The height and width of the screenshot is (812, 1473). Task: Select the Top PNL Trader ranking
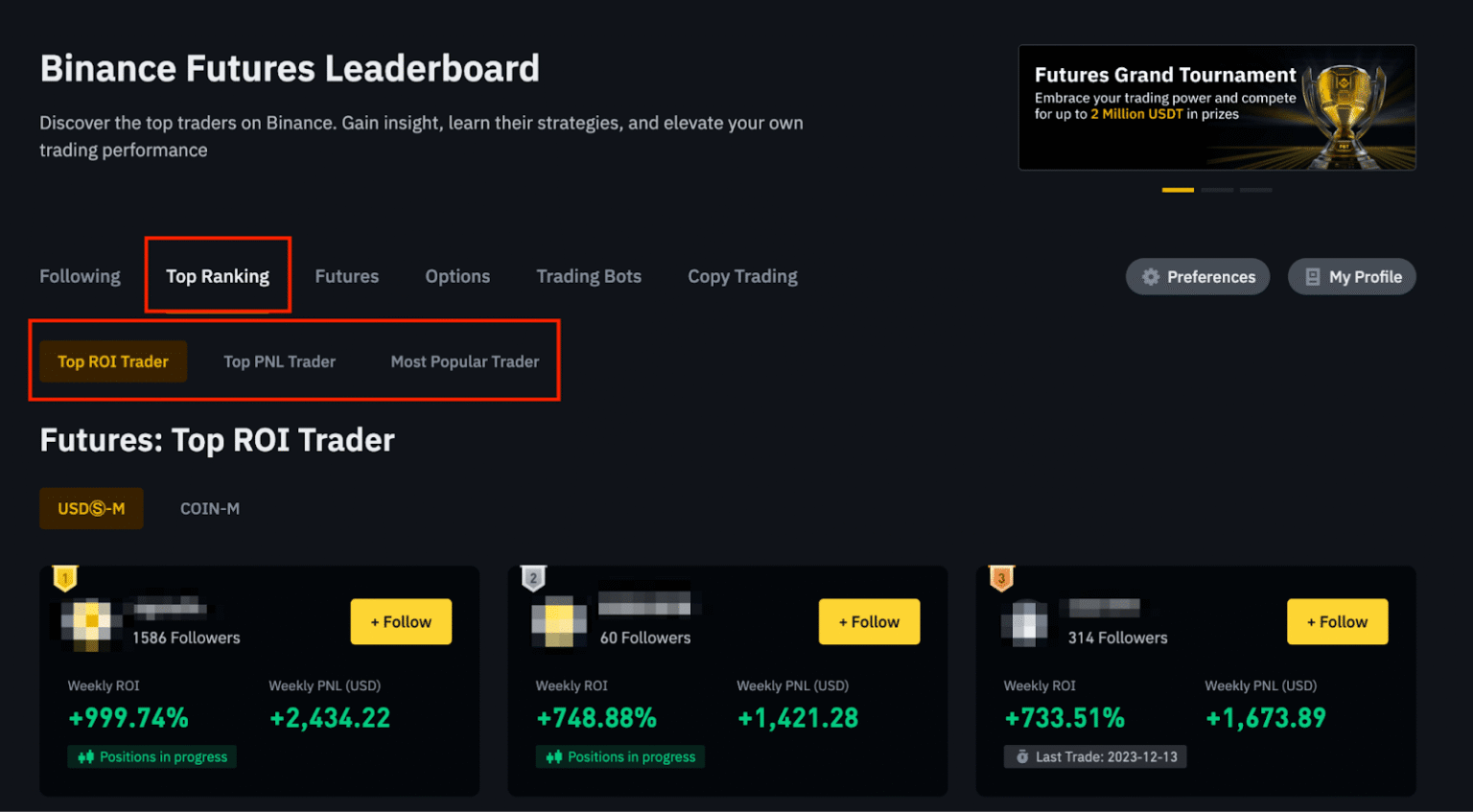click(279, 361)
